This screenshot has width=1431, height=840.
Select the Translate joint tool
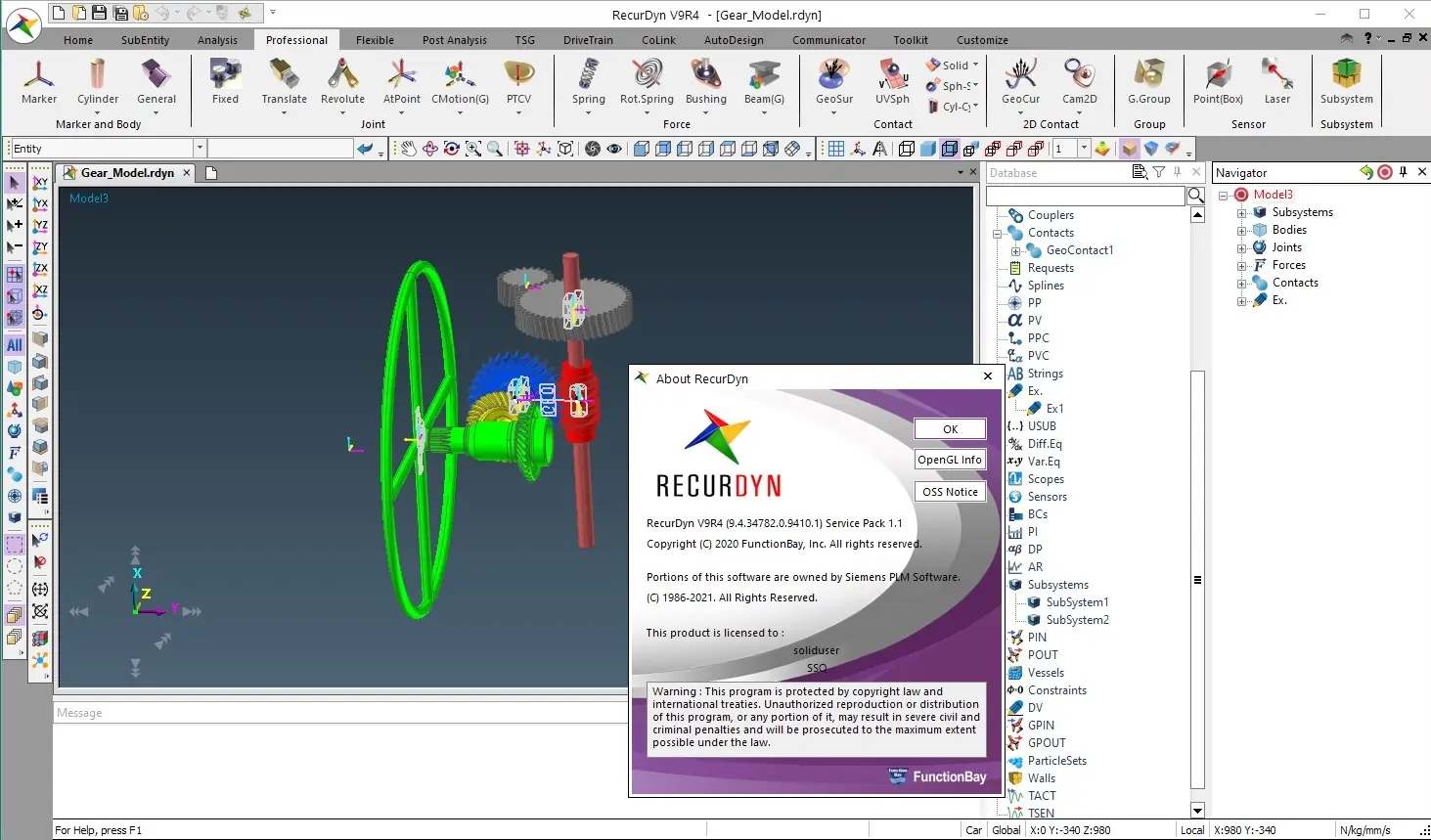pos(285,81)
